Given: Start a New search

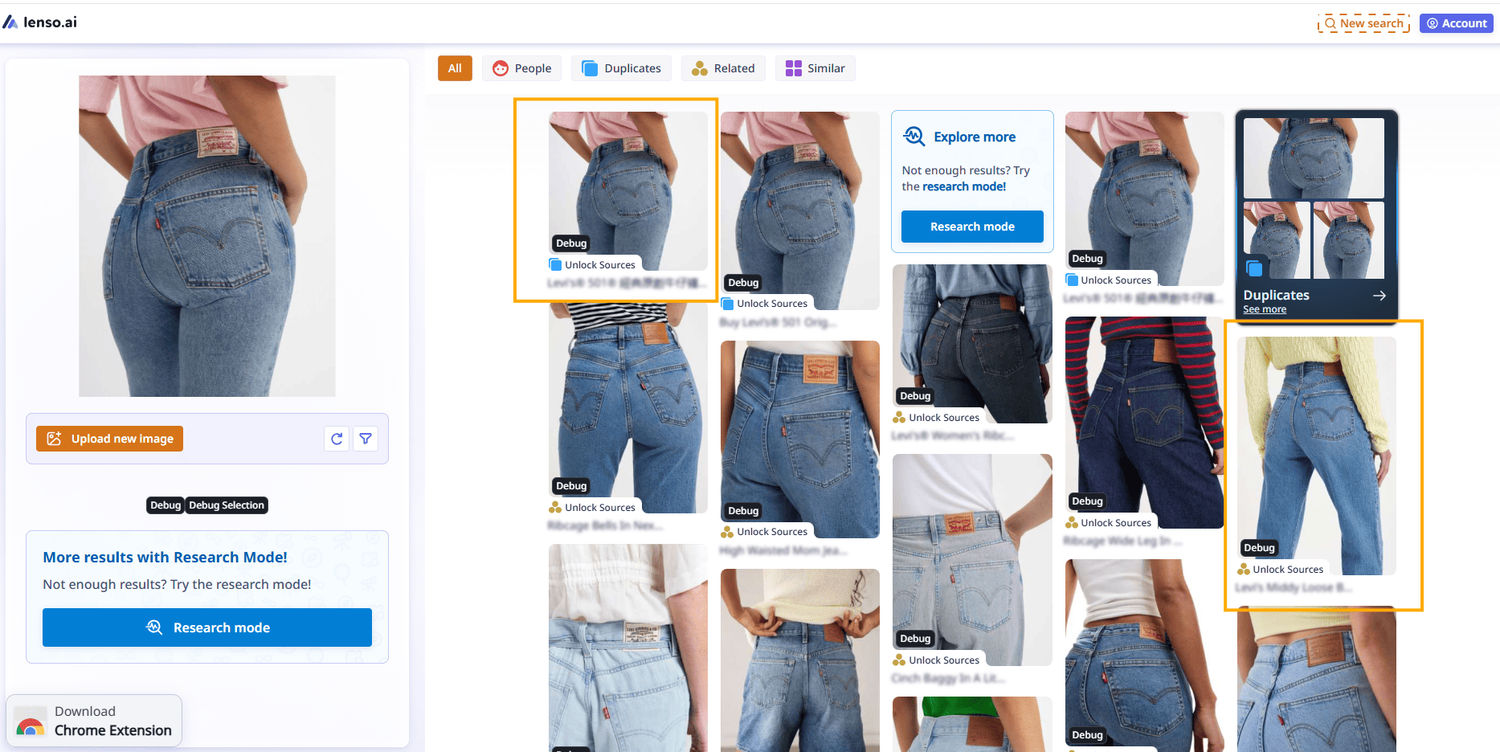Looking at the screenshot, I should (x=1364, y=23).
